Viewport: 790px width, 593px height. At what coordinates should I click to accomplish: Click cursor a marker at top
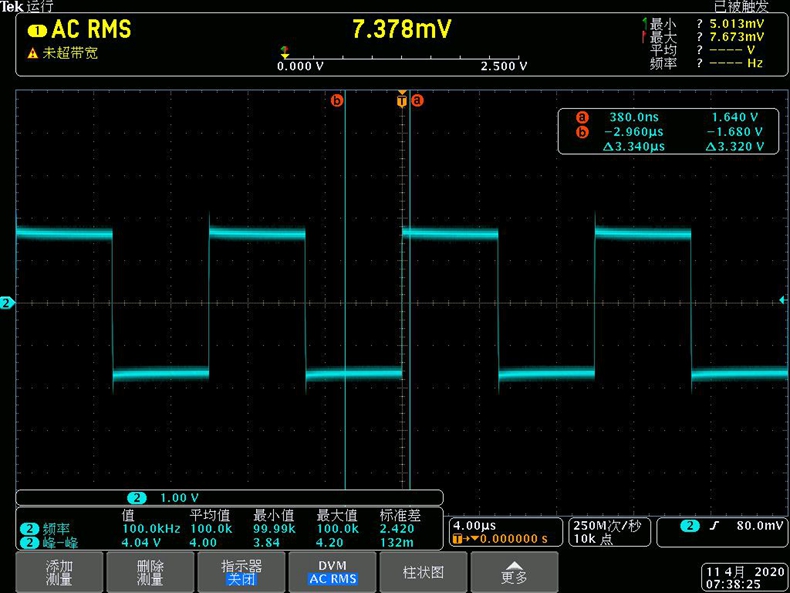(x=418, y=100)
